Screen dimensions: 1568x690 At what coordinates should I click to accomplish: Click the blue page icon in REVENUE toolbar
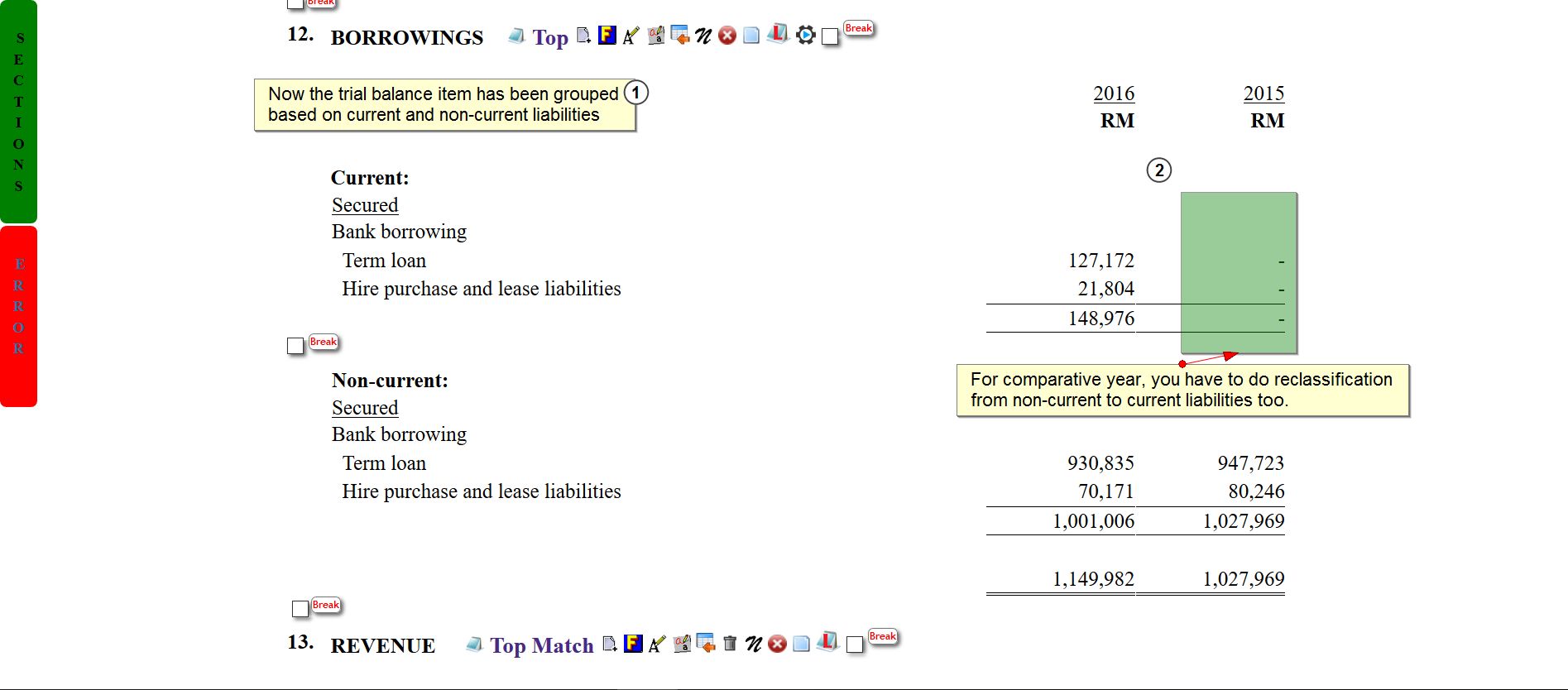tap(801, 644)
